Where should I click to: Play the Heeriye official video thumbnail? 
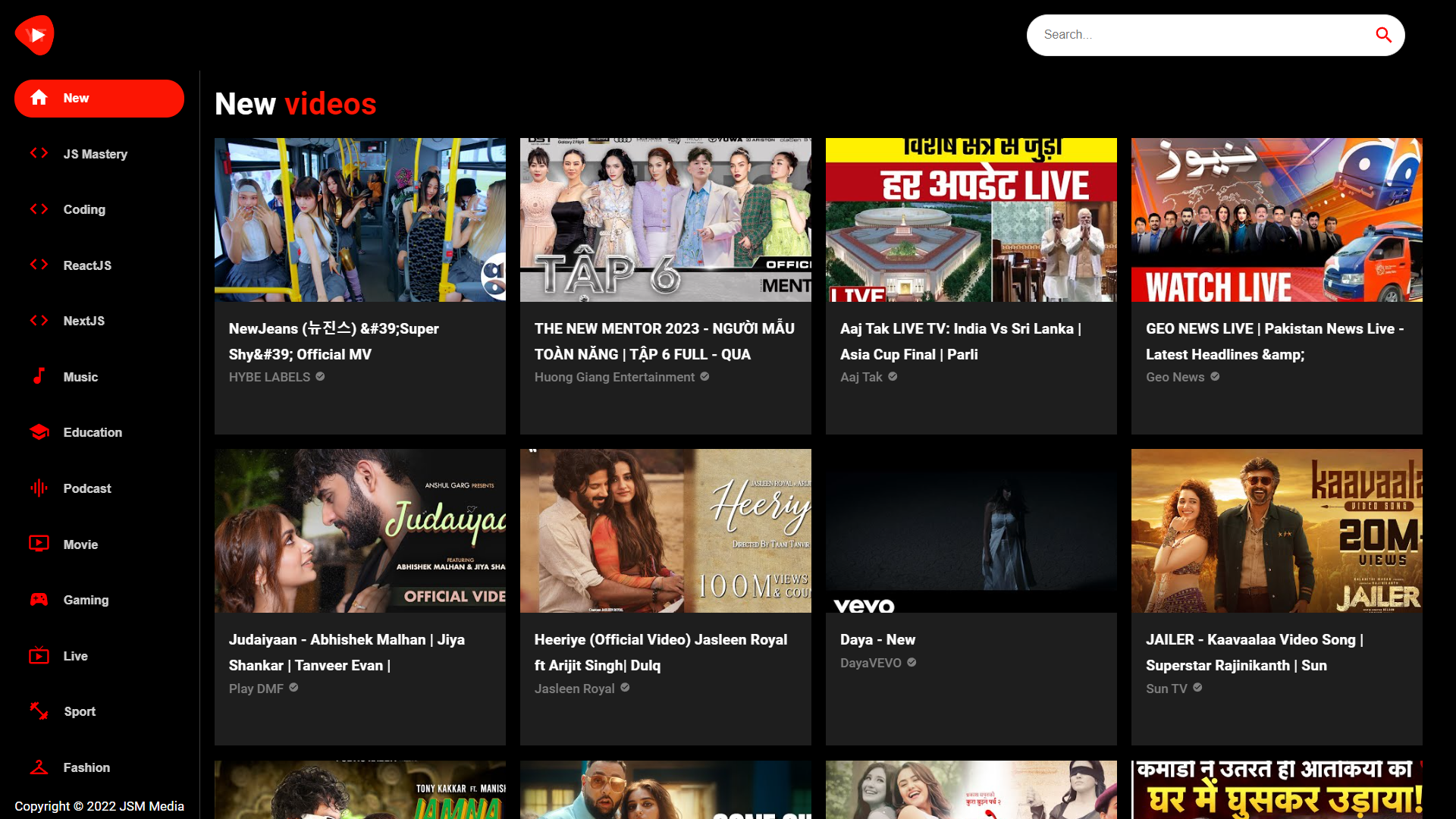click(x=665, y=531)
